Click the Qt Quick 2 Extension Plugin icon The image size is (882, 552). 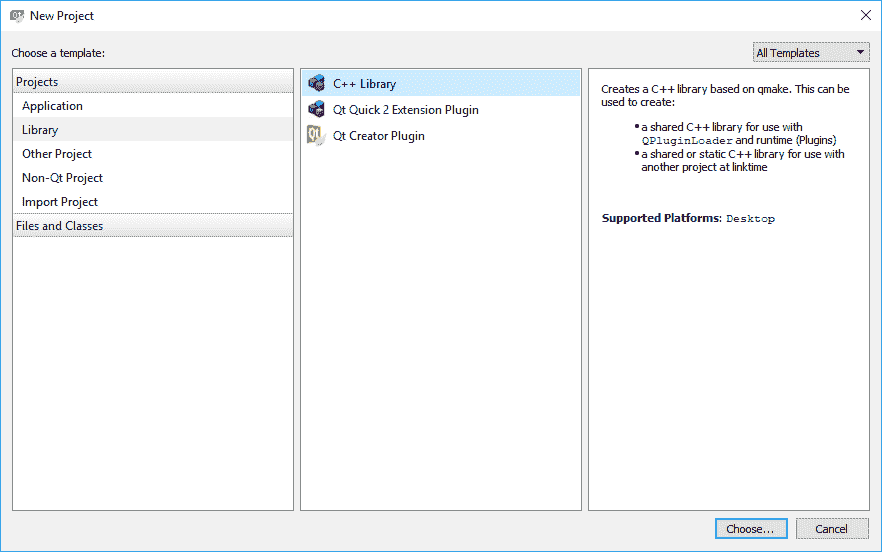[x=316, y=109]
